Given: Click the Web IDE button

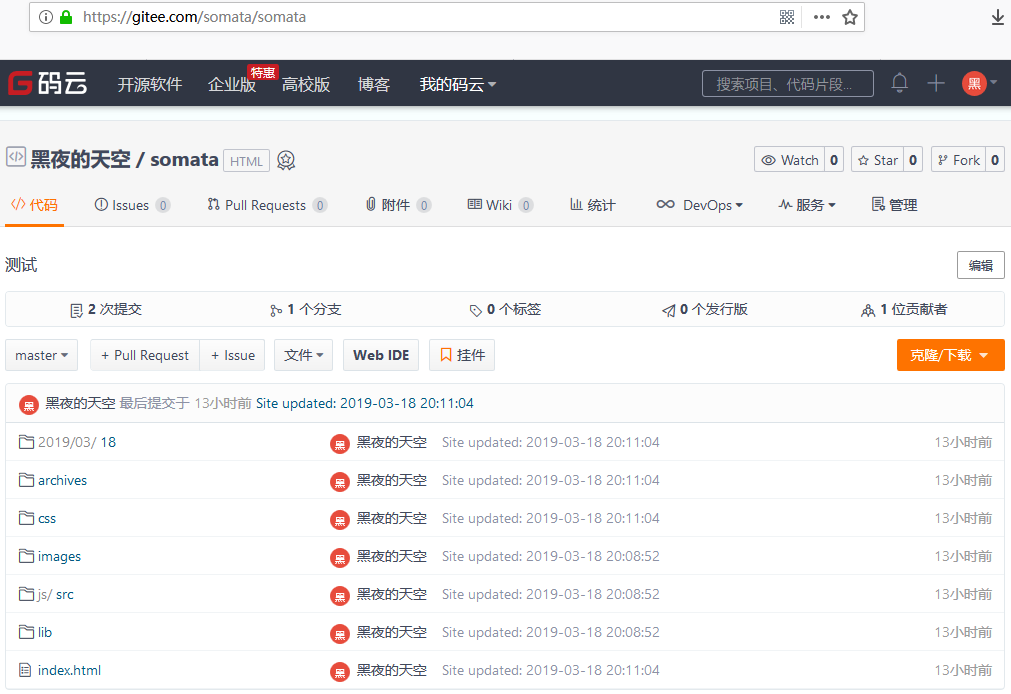Looking at the screenshot, I should [382, 355].
